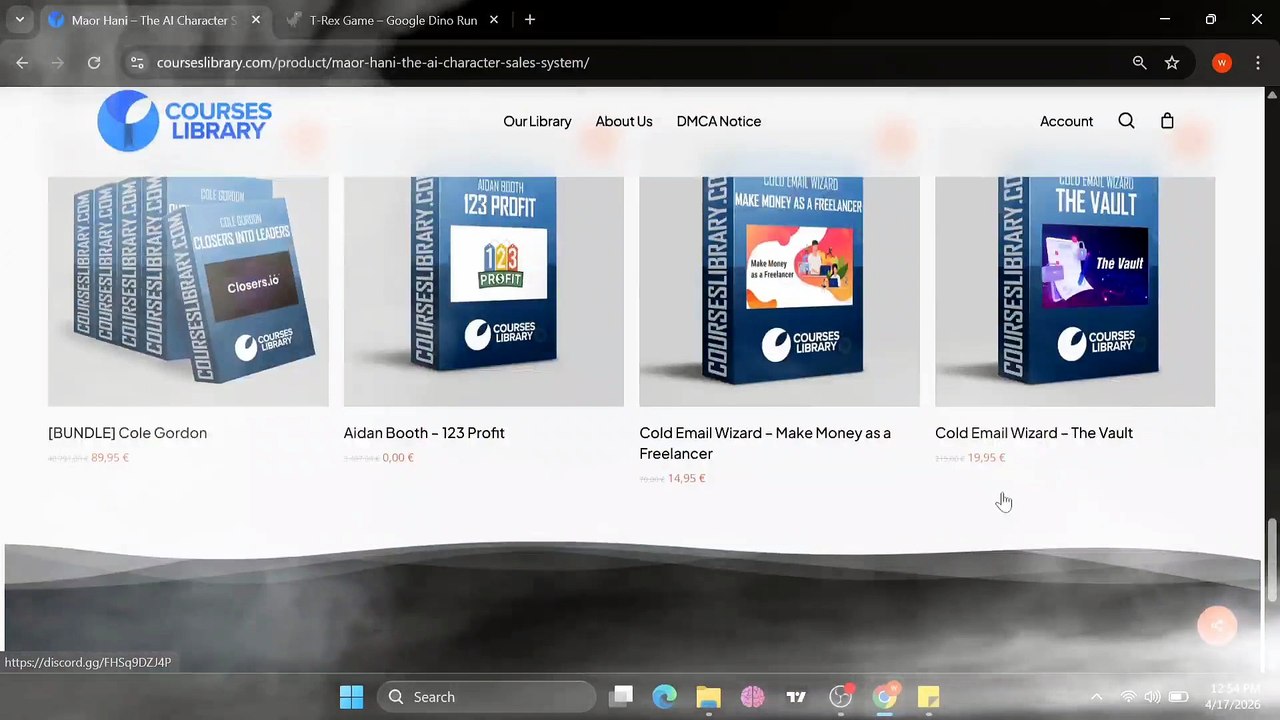The height and width of the screenshot is (720, 1280).
Task: Click the volume speaker tray icon
Action: click(x=1152, y=697)
